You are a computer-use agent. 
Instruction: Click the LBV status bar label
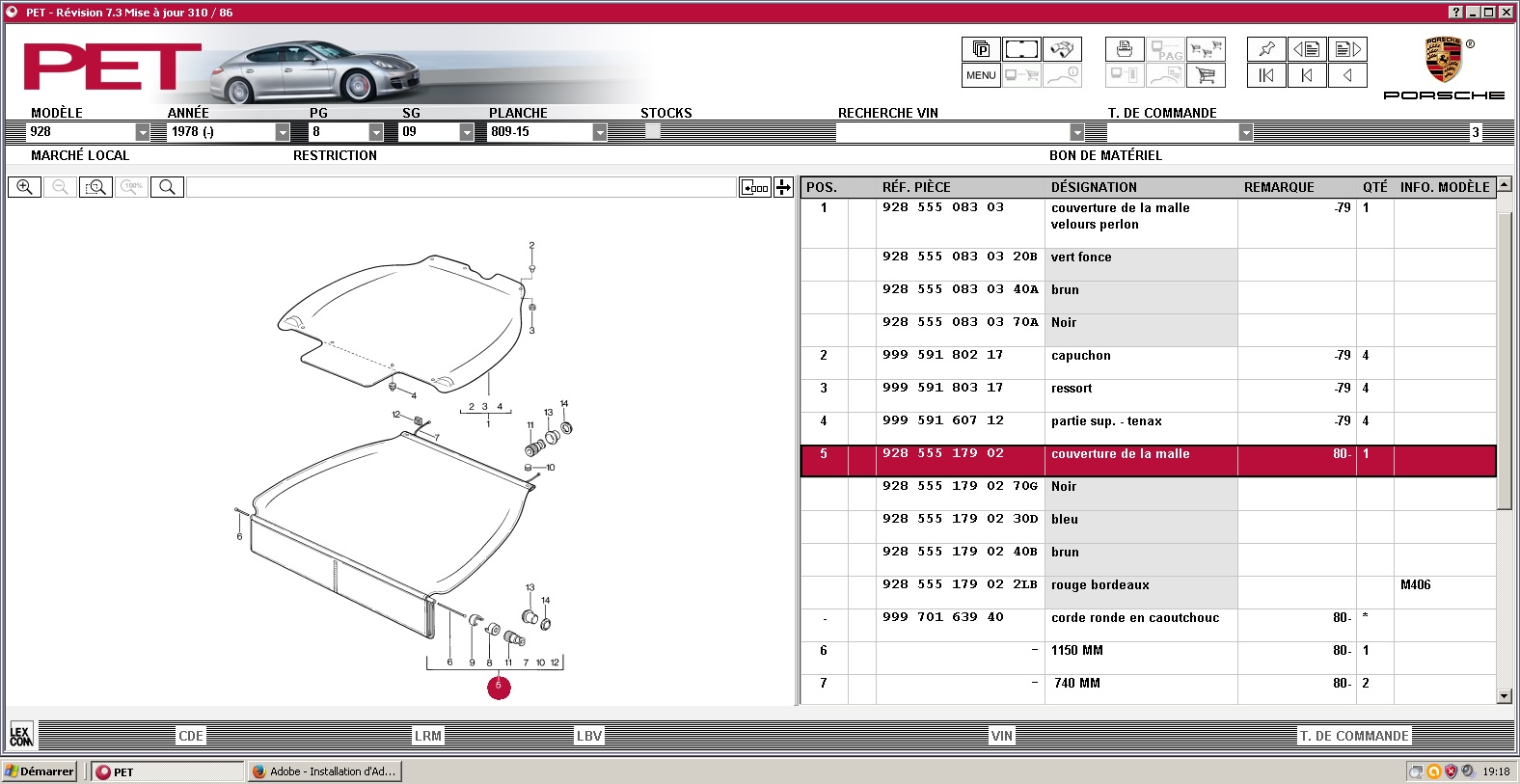589,736
